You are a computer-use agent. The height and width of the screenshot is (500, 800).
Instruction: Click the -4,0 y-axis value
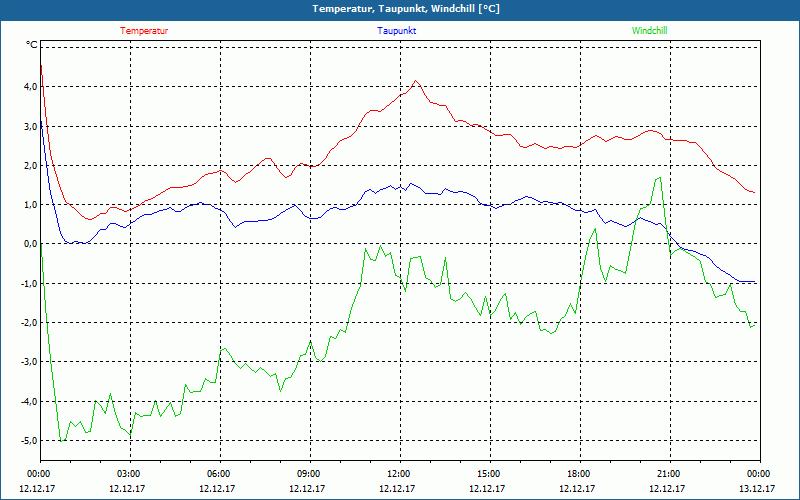pyautogui.click(x=29, y=401)
